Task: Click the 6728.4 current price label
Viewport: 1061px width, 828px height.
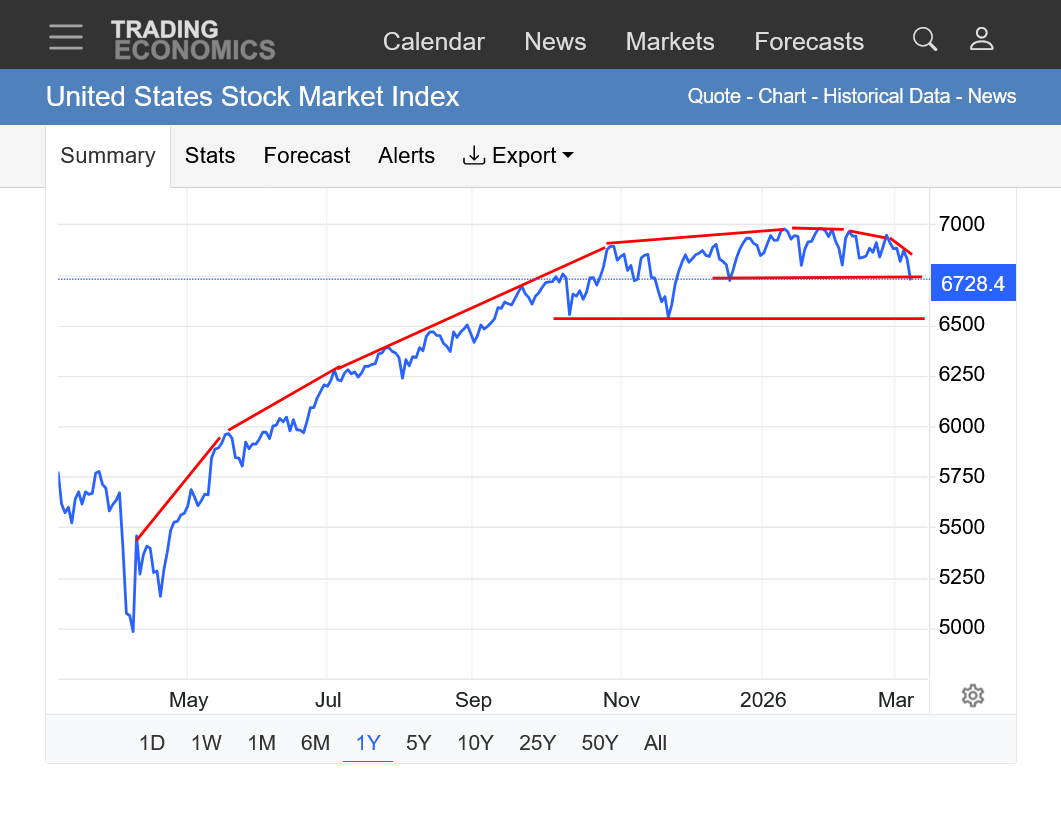Action: [x=972, y=284]
